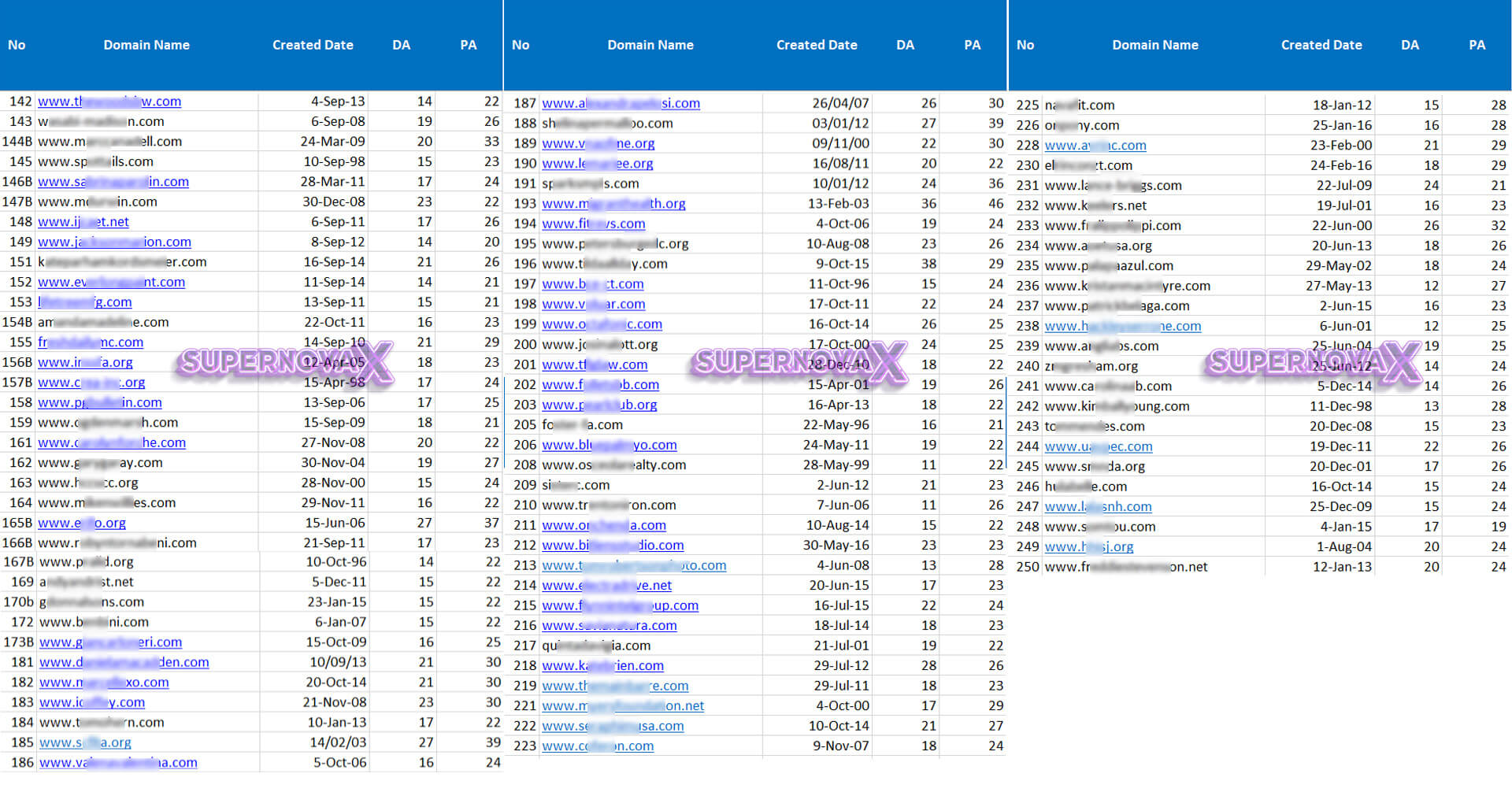Click the date cell 9-Nov-07
1512x792 pixels.
coord(841,746)
